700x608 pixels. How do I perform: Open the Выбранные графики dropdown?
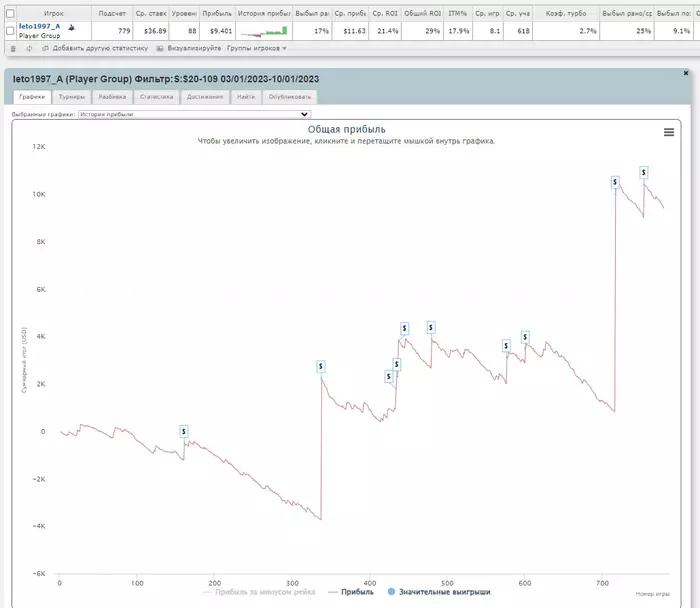coord(194,114)
